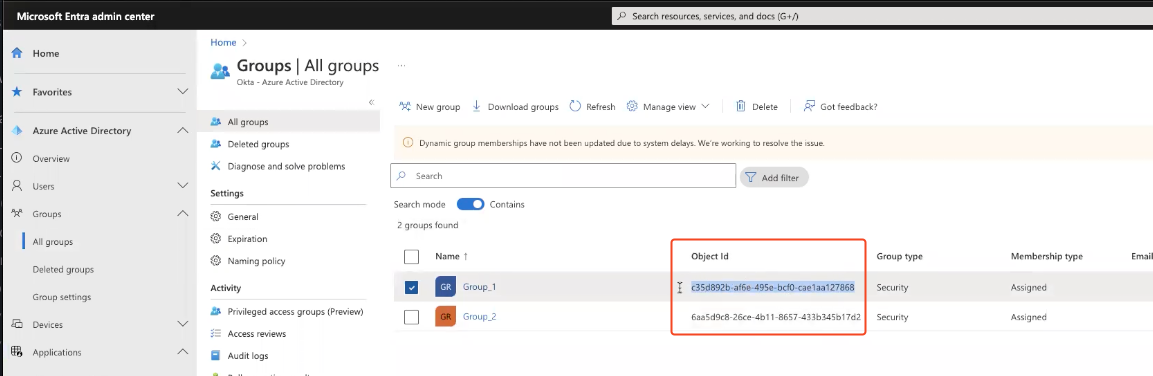Image resolution: width=1153 pixels, height=376 pixels.
Task: Click the Favorites star icon
Action: pyautogui.click(x=17, y=92)
